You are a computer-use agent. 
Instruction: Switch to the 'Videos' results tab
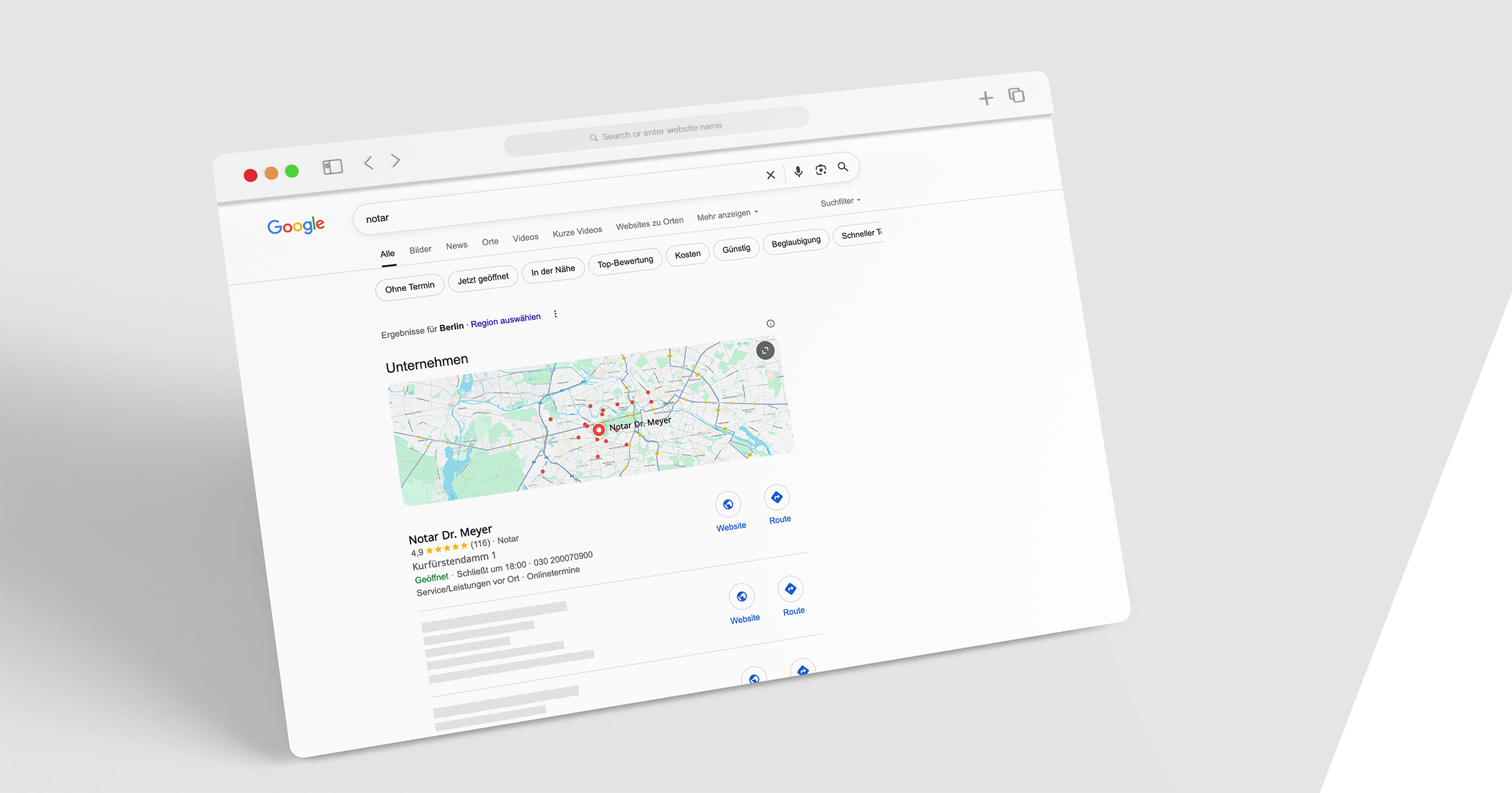[x=525, y=237]
